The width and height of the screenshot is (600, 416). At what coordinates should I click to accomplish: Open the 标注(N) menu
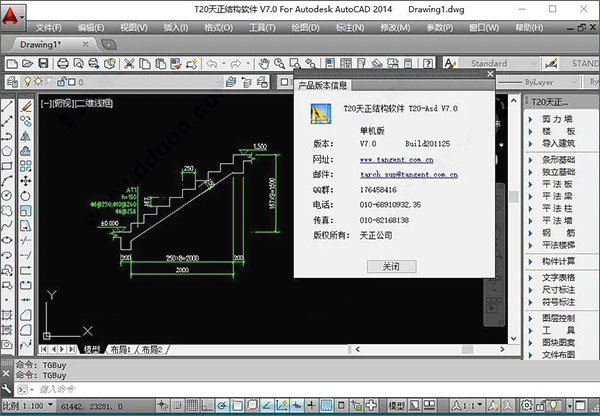pos(350,28)
